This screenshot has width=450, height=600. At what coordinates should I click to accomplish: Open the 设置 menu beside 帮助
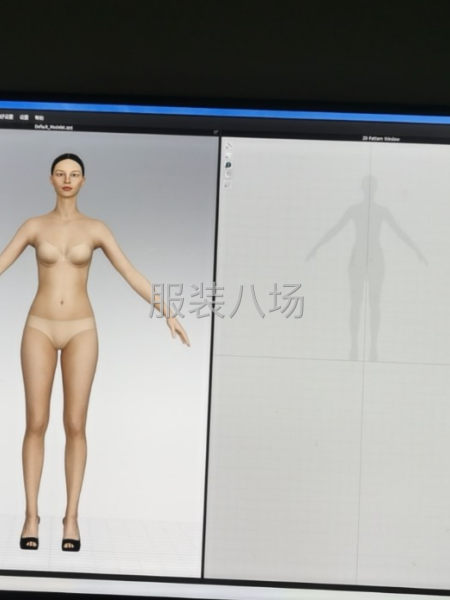24,117
